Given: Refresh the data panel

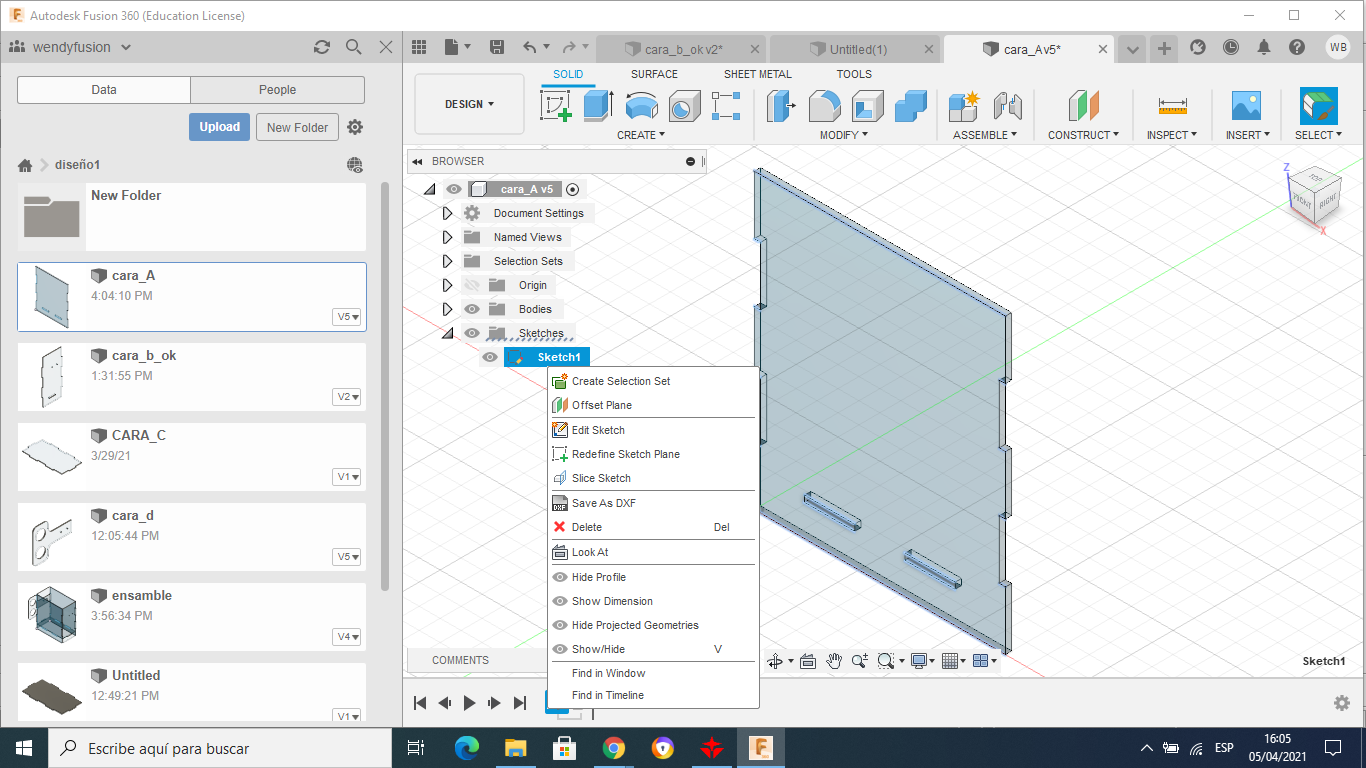Looking at the screenshot, I should click(x=322, y=47).
